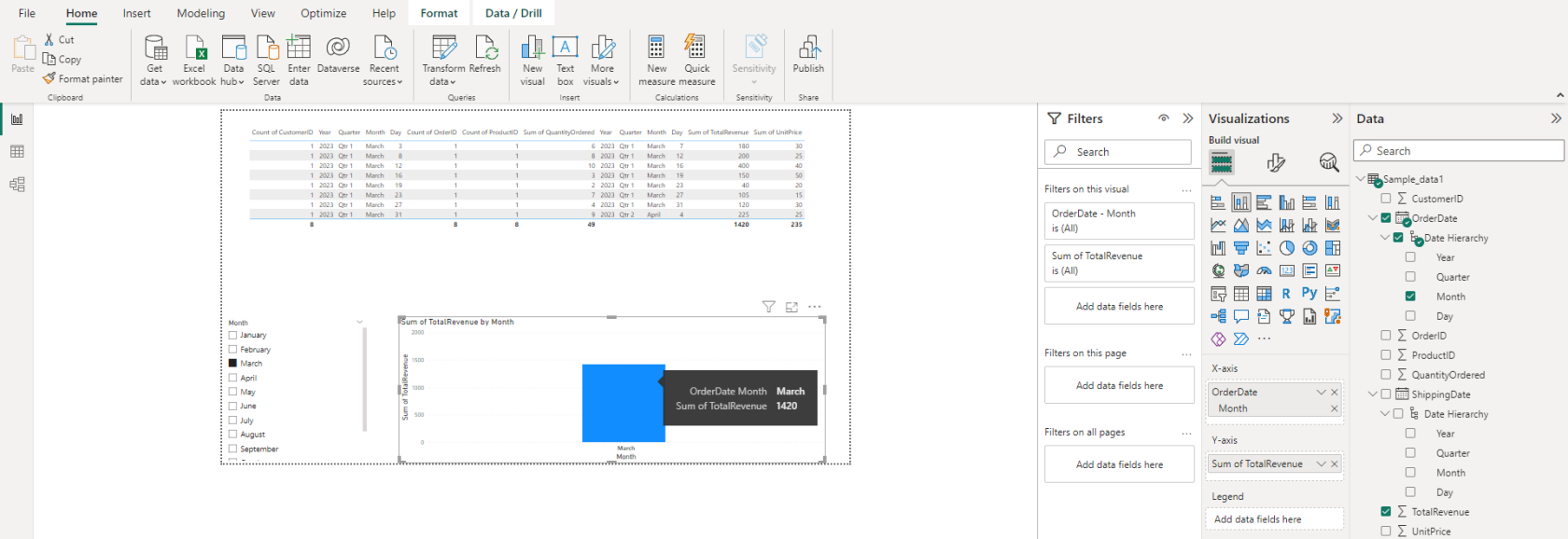Choose the Funnel visualization

point(1241,248)
